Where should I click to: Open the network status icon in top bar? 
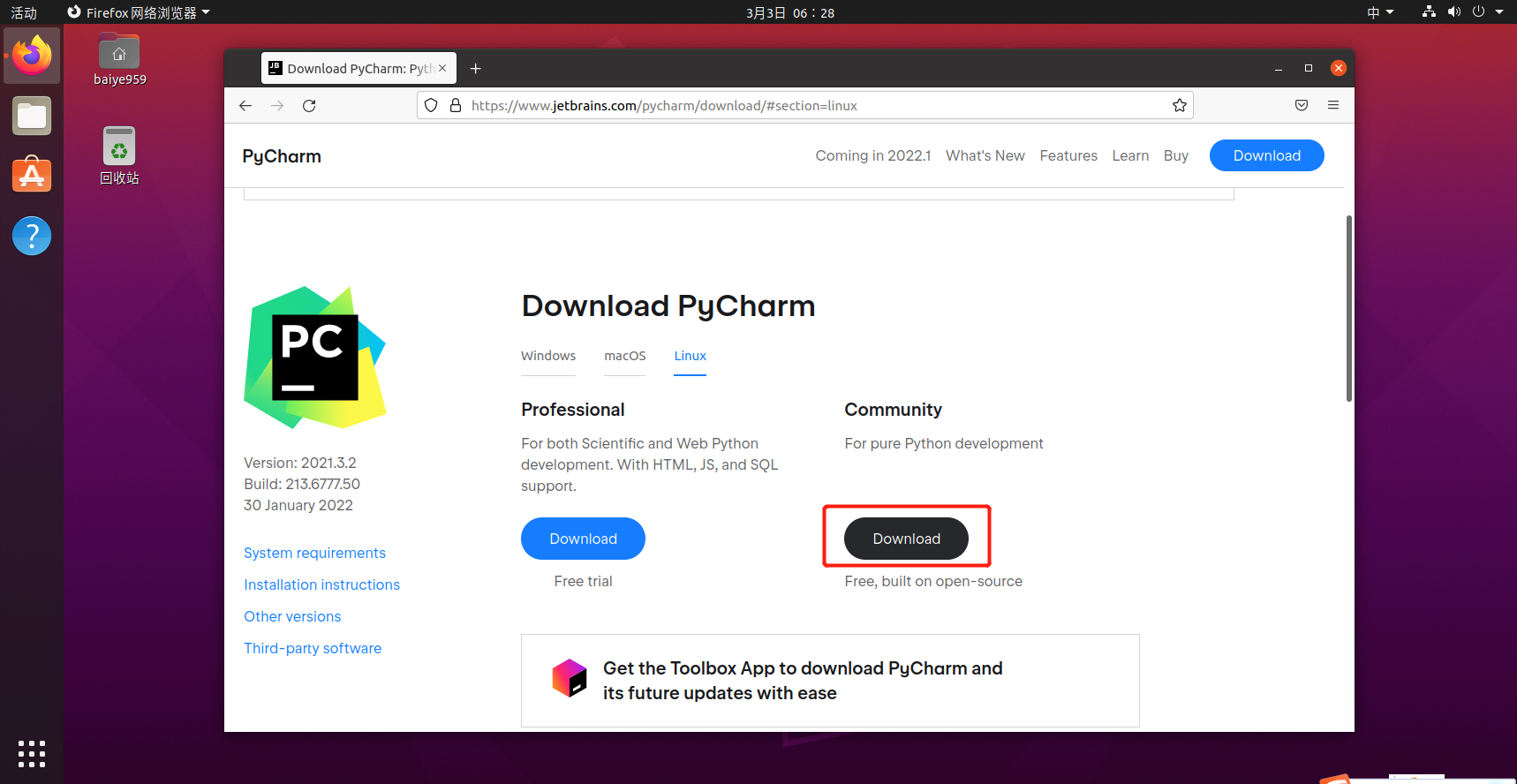[x=1429, y=11]
